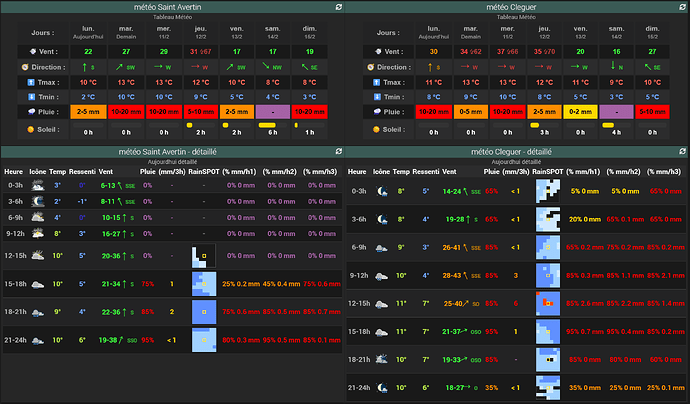Select the mar. Demain column header for Cleguer
The width and height of the screenshot is (690, 404).
point(470,32)
